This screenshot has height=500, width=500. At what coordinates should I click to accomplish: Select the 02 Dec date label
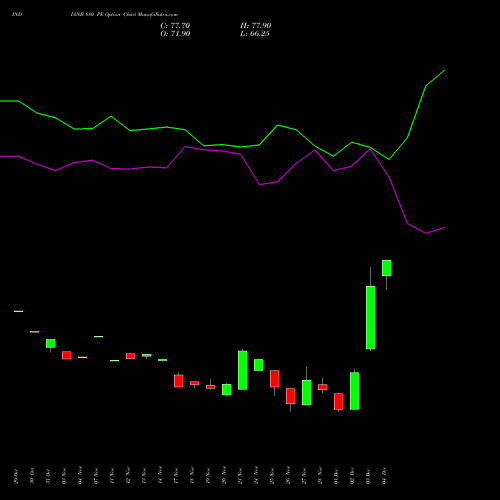[x=352, y=476]
